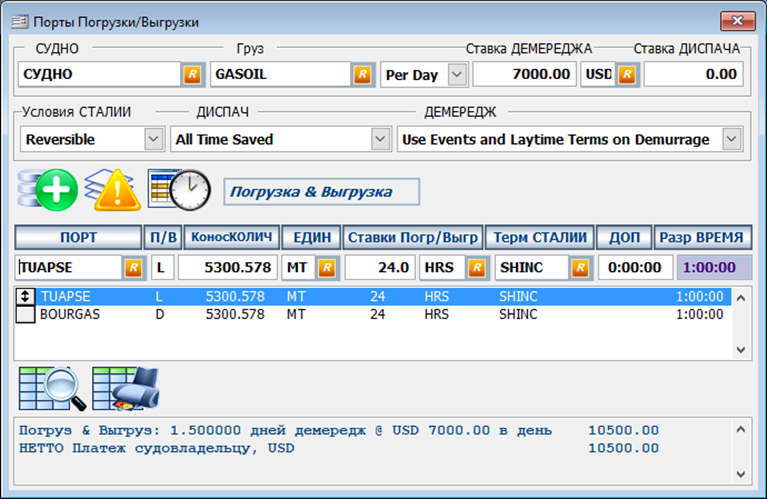Screen dimensions: 767x499
Task: Click the 24.0 rate entry field
Action: [x=380, y=268]
